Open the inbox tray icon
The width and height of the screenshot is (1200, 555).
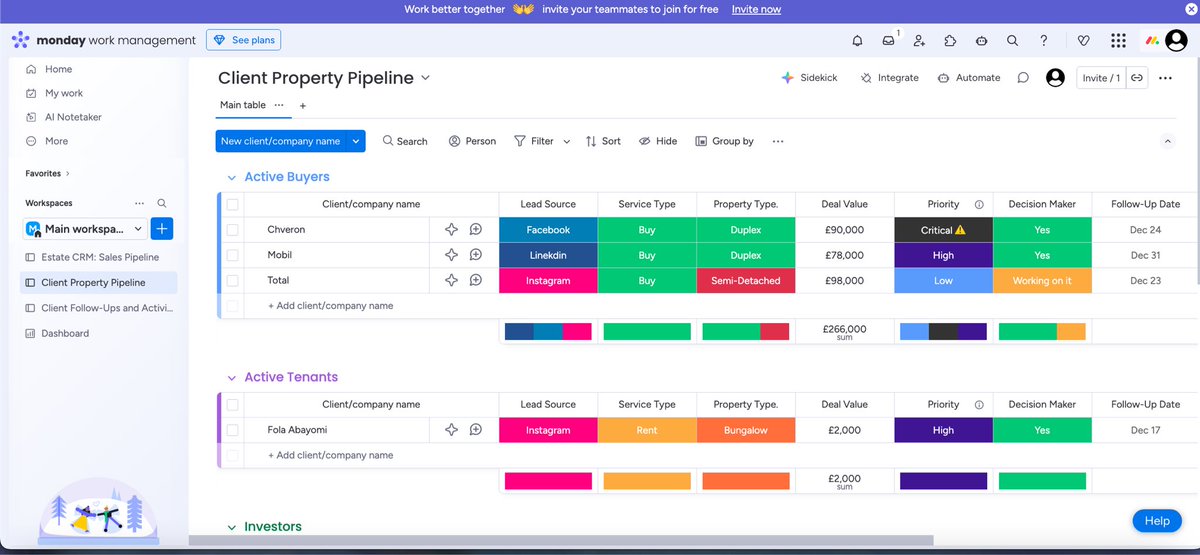[x=888, y=41]
